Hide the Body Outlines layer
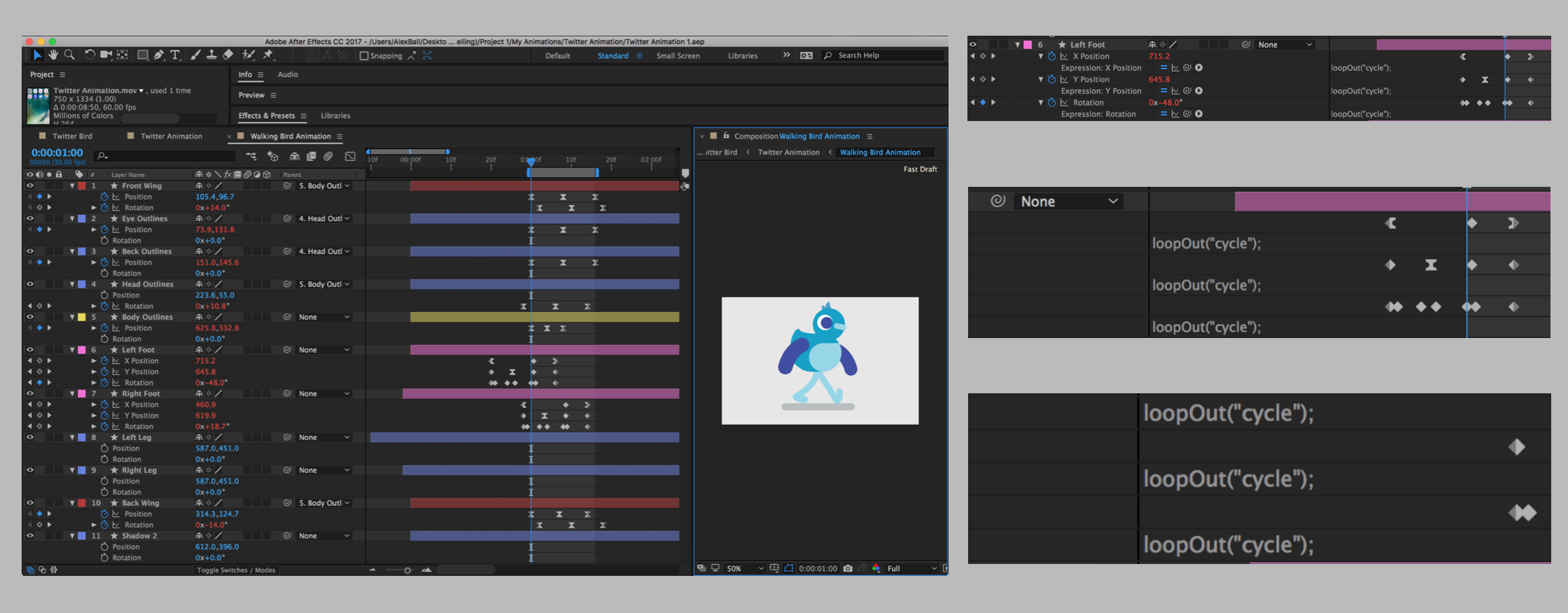The image size is (1568, 613). [30, 317]
